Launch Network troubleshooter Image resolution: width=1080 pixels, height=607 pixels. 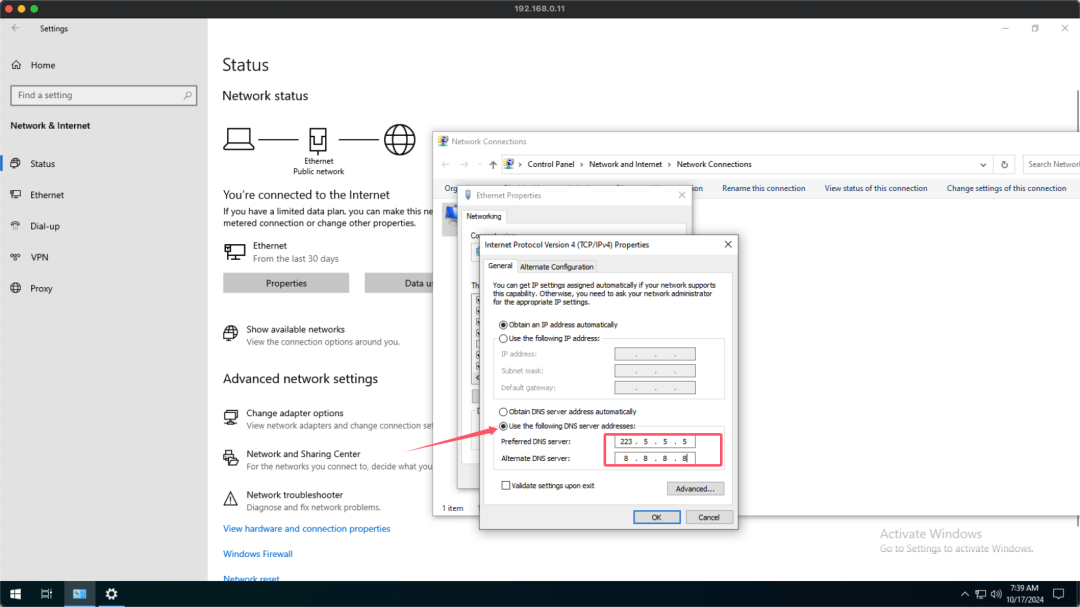(x=294, y=495)
